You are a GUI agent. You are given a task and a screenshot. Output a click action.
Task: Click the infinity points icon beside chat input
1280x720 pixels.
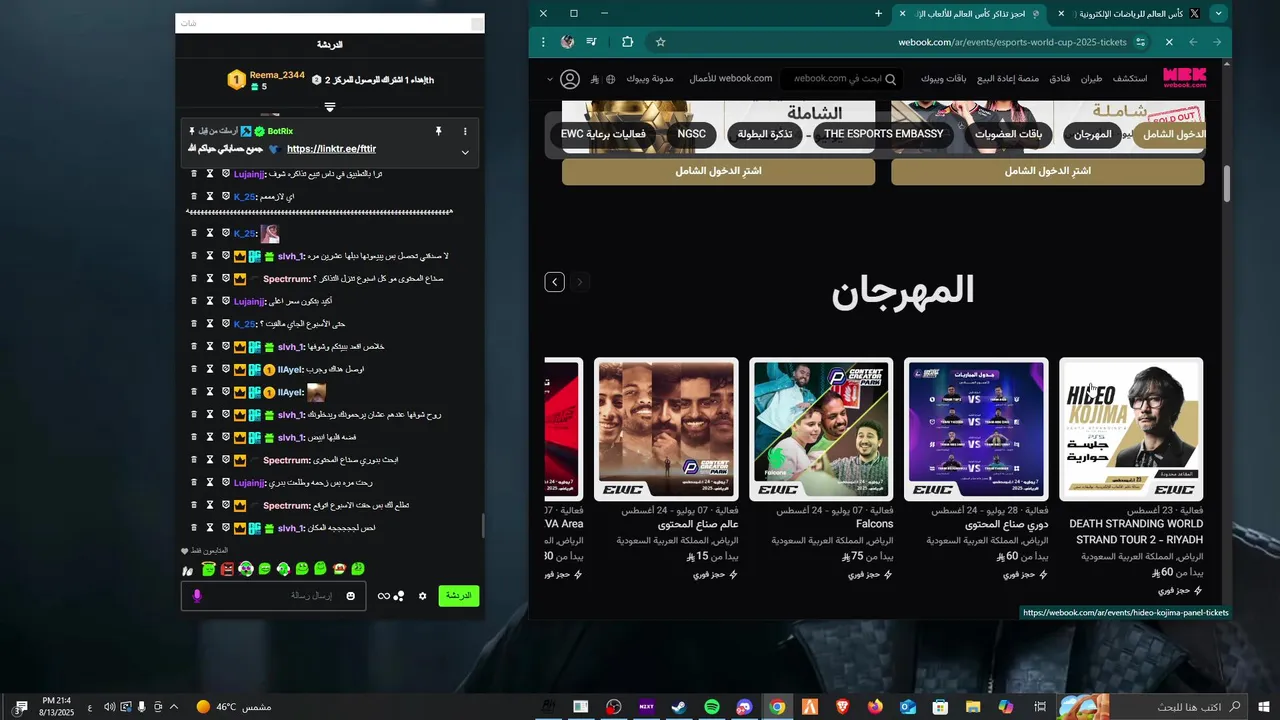pos(384,596)
